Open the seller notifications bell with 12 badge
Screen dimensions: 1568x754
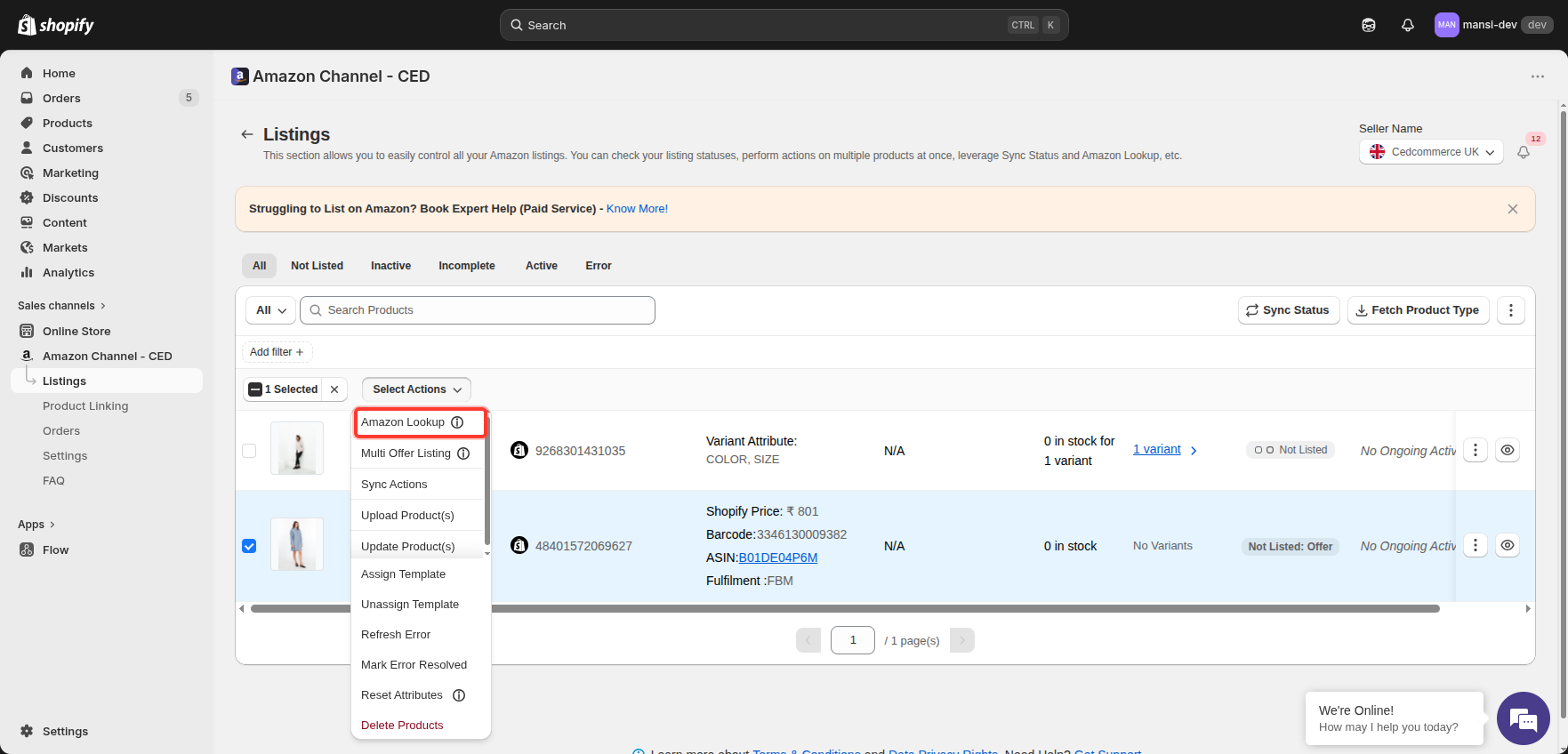(x=1524, y=152)
